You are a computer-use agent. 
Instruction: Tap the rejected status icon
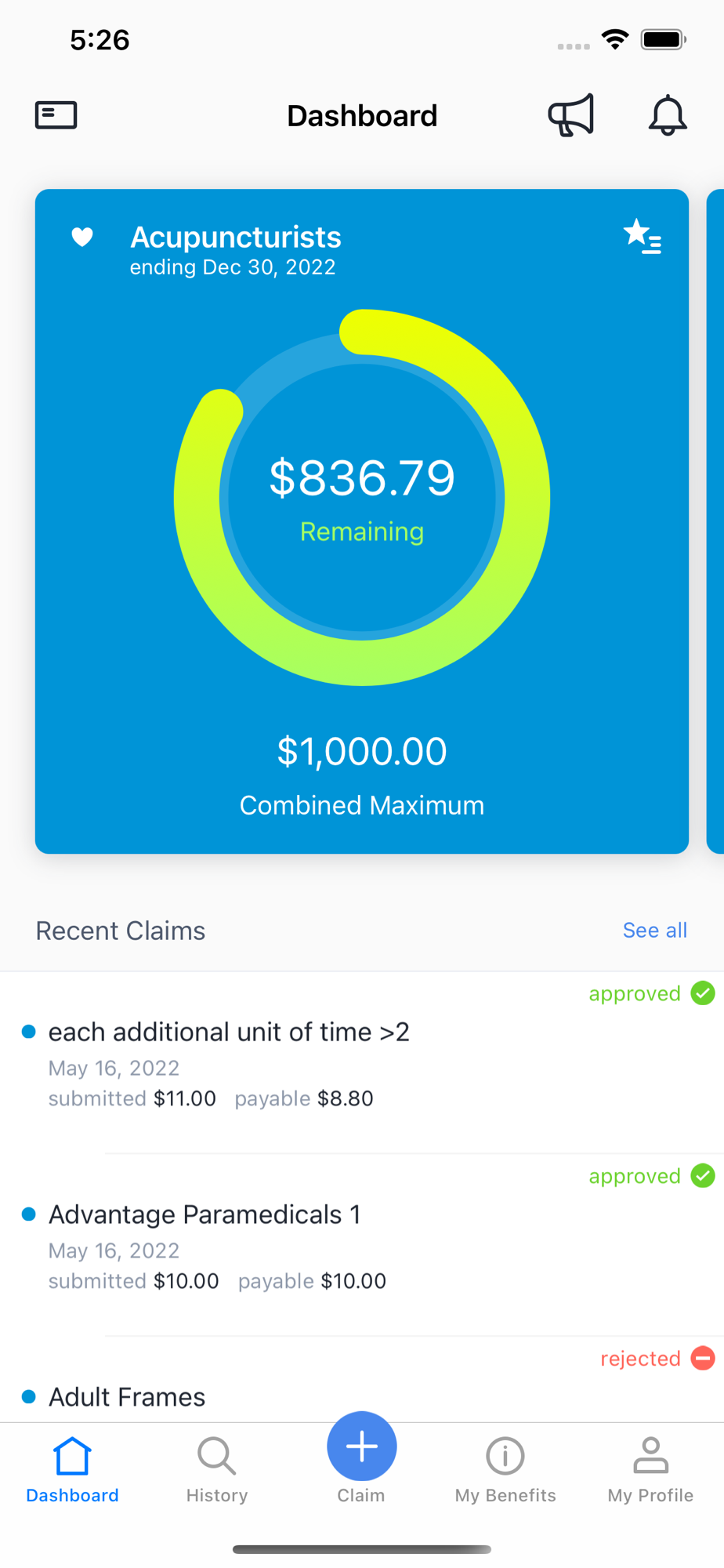click(703, 1358)
